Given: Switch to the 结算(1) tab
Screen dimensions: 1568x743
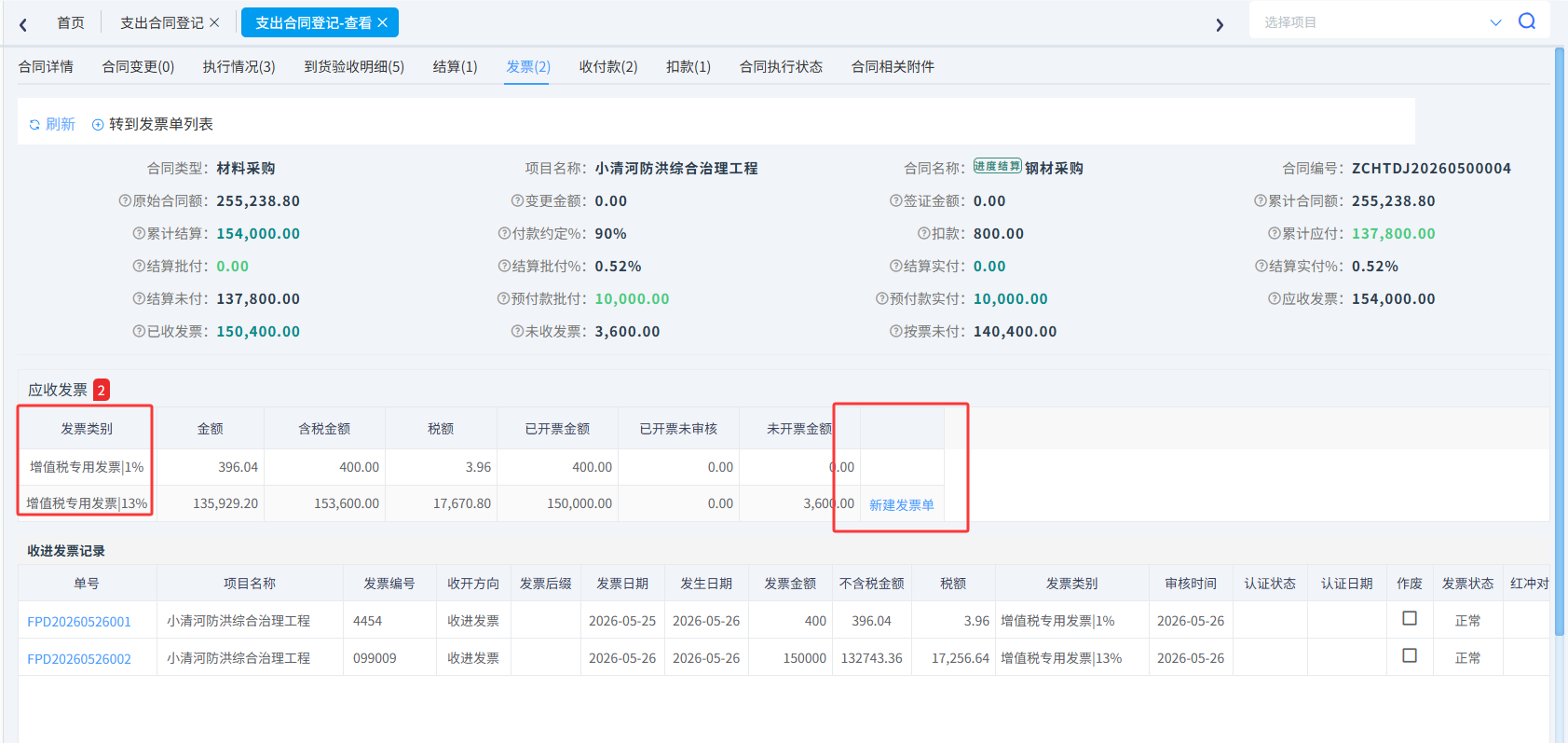Looking at the screenshot, I should point(456,66).
